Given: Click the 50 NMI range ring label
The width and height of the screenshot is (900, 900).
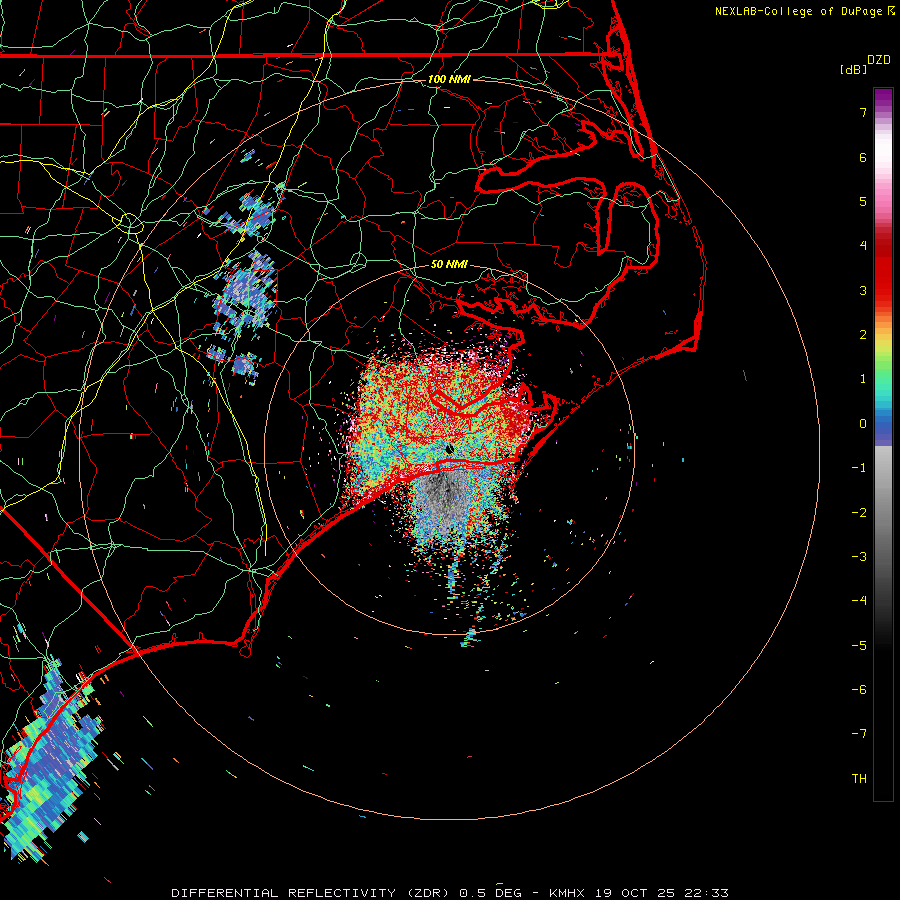Looking at the screenshot, I should [449, 265].
